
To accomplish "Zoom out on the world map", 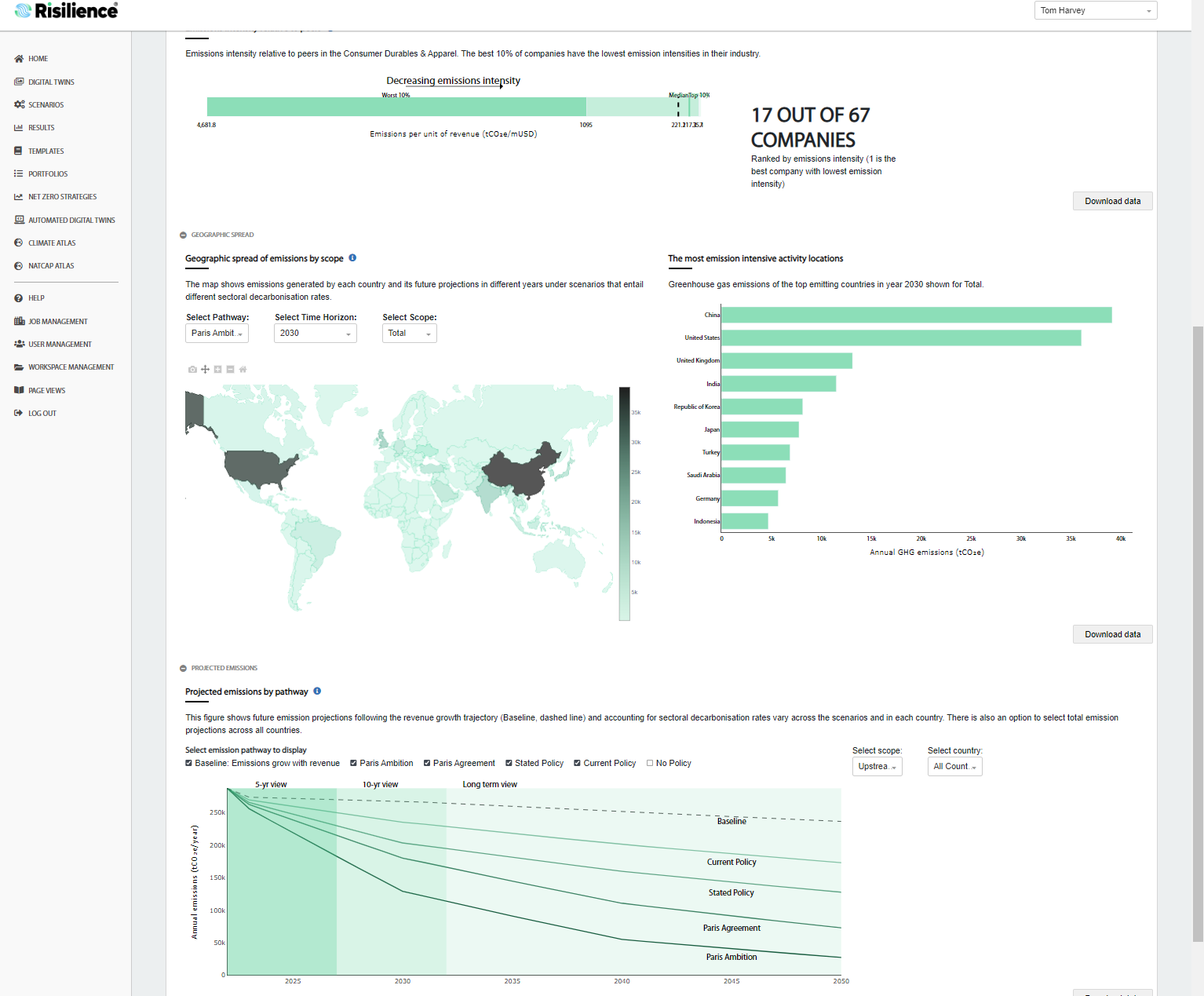I will [230, 370].
